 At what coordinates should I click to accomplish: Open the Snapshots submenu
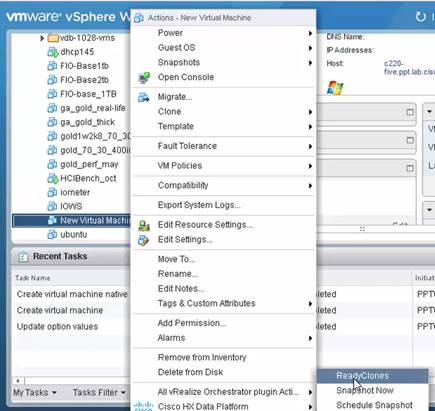pyautogui.click(x=224, y=62)
